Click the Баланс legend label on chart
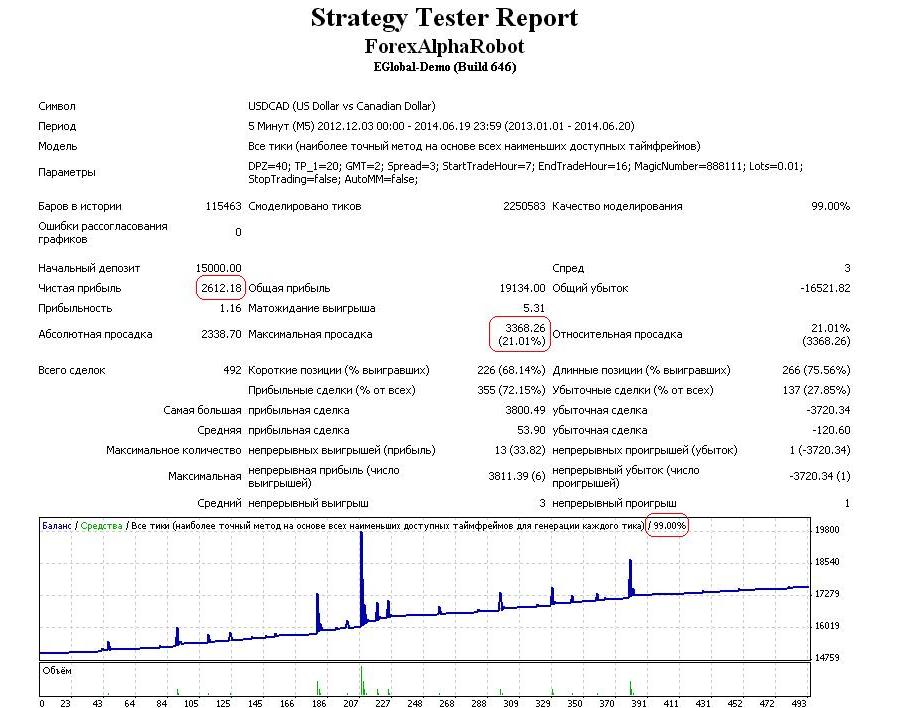The height and width of the screenshot is (708, 908). [x=57, y=526]
